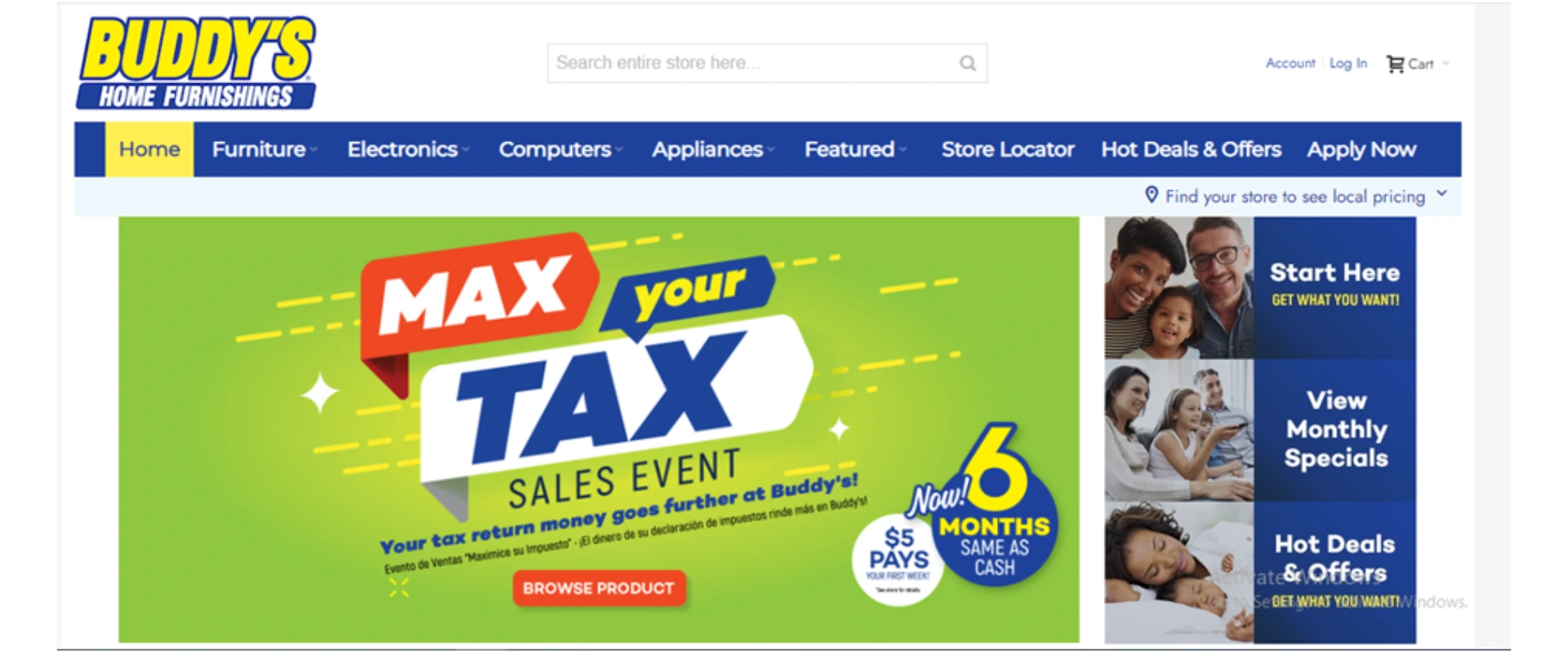Click Apply Now in navigation

coord(1361,149)
